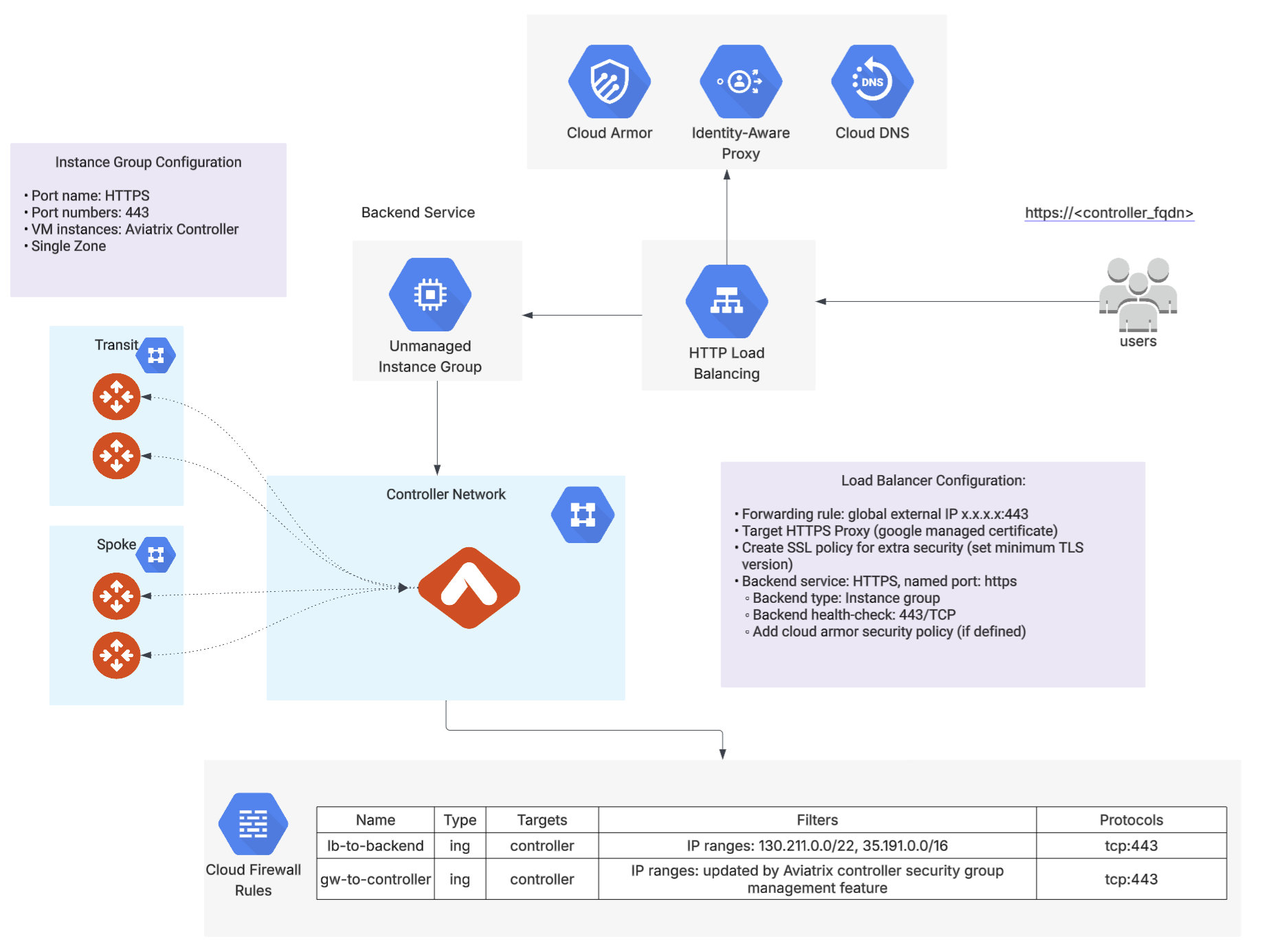Image resolution: width=1288 pixels, height=950 pixels.
Task: Select the Instance Group Configuration heading
Action: point(148,162)
